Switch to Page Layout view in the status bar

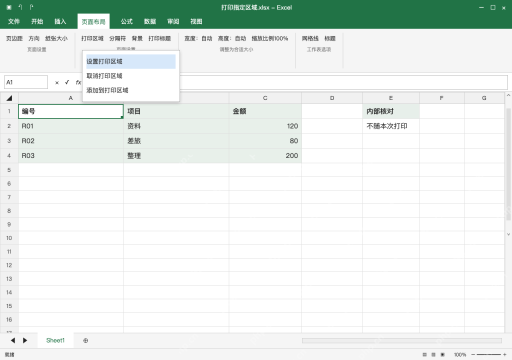click(433, 355)
